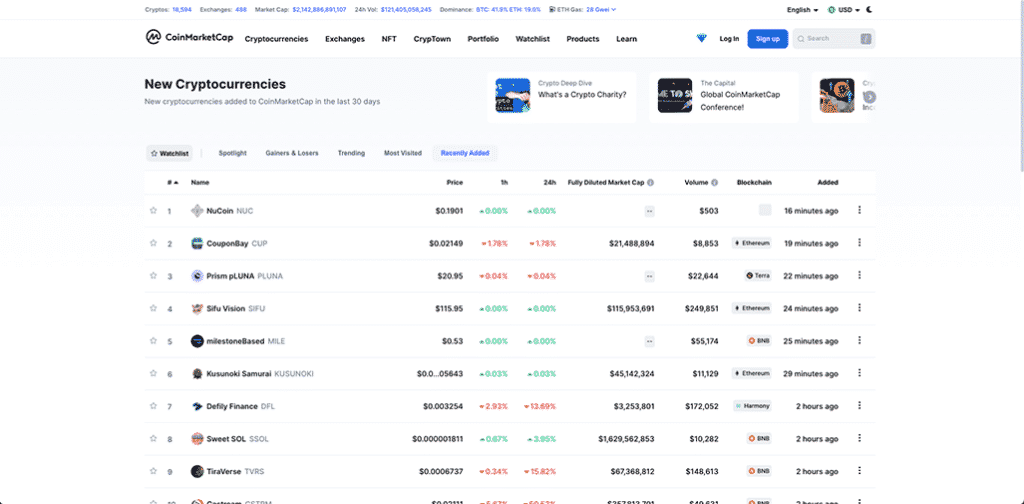
Task: Star Kusunoki Samurai for watchlist
Action: 153,373
